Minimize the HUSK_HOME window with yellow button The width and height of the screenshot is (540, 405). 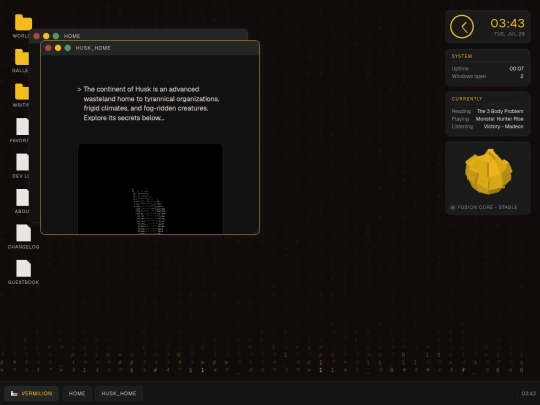coord(58,48)
